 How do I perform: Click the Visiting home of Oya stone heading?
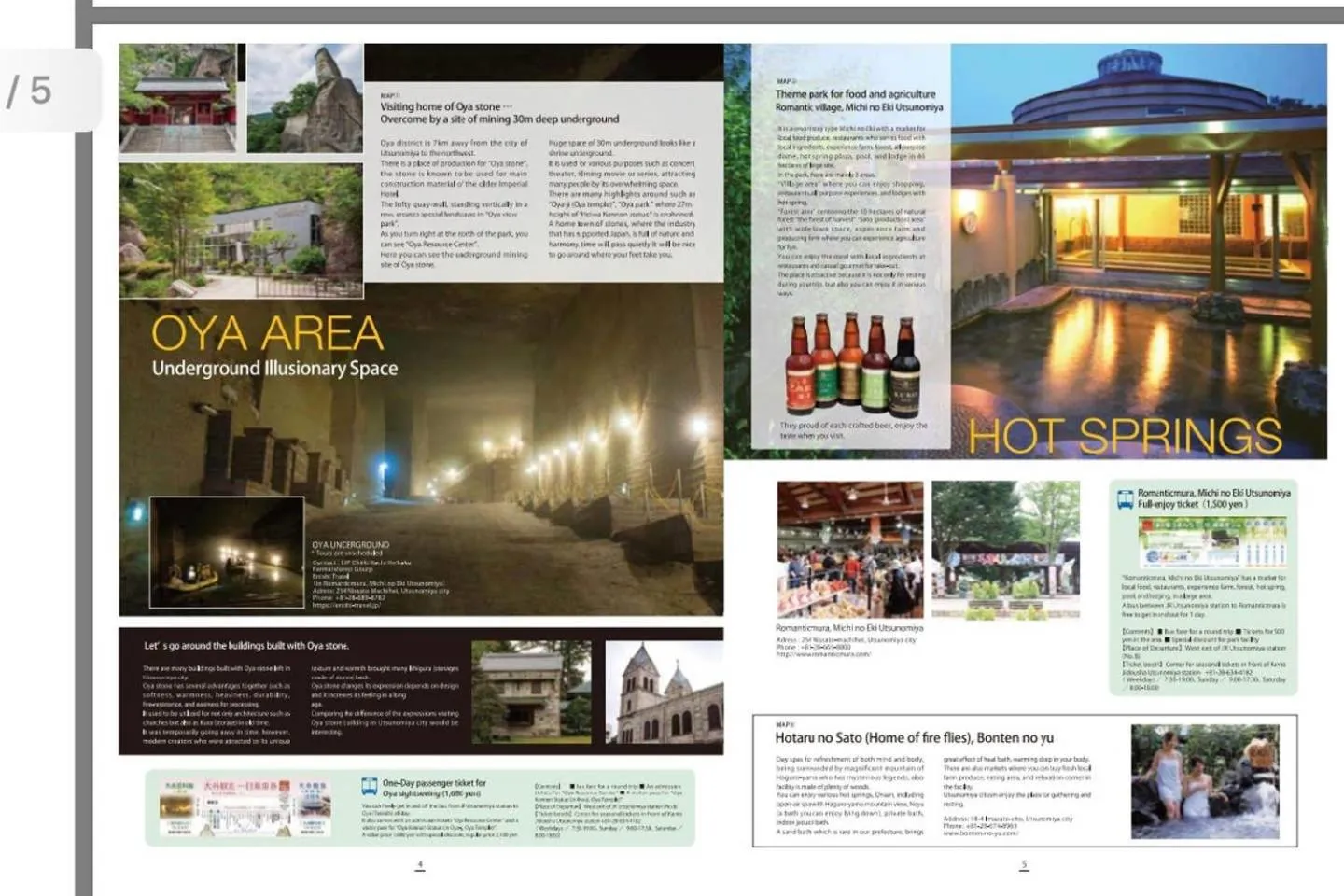click(x=445, y=106)
